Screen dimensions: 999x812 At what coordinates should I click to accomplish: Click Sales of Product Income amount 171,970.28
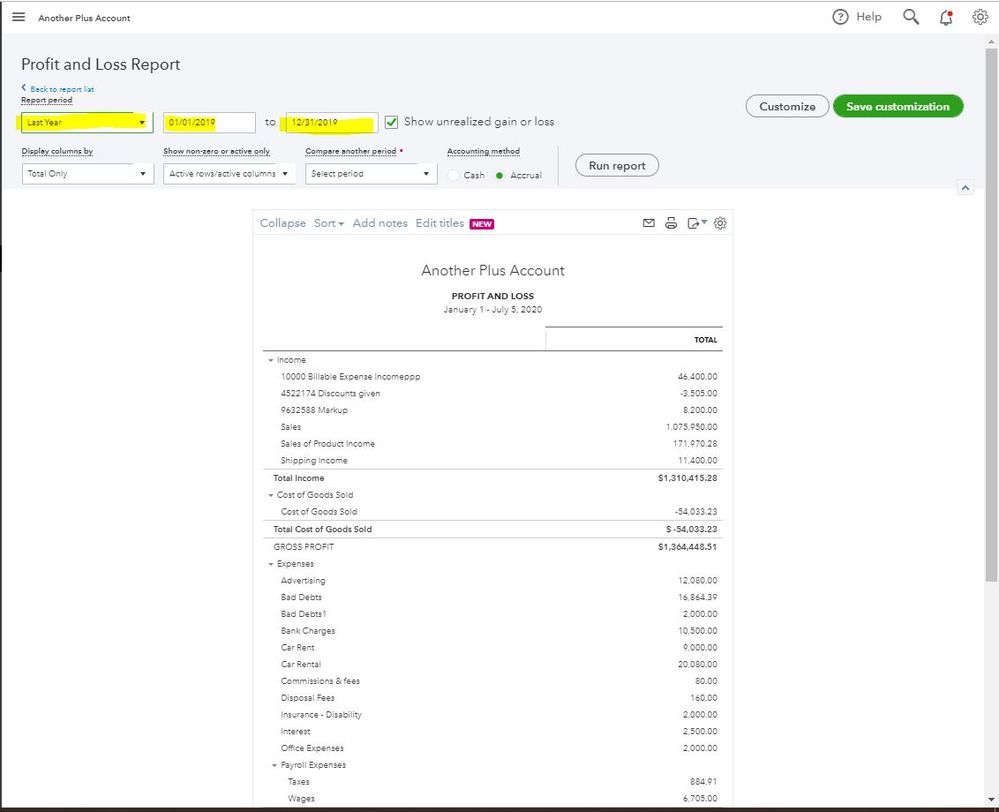click(695, 444)
